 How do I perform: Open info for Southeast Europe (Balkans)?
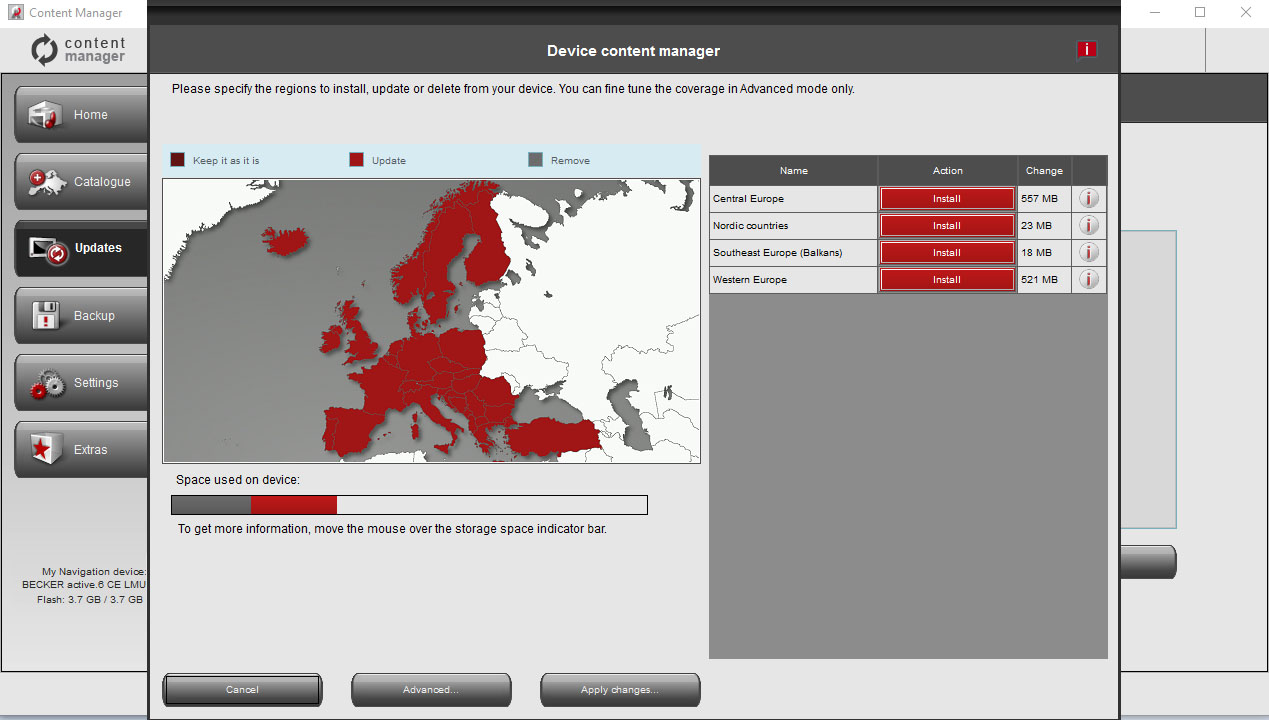point(1089,252)
